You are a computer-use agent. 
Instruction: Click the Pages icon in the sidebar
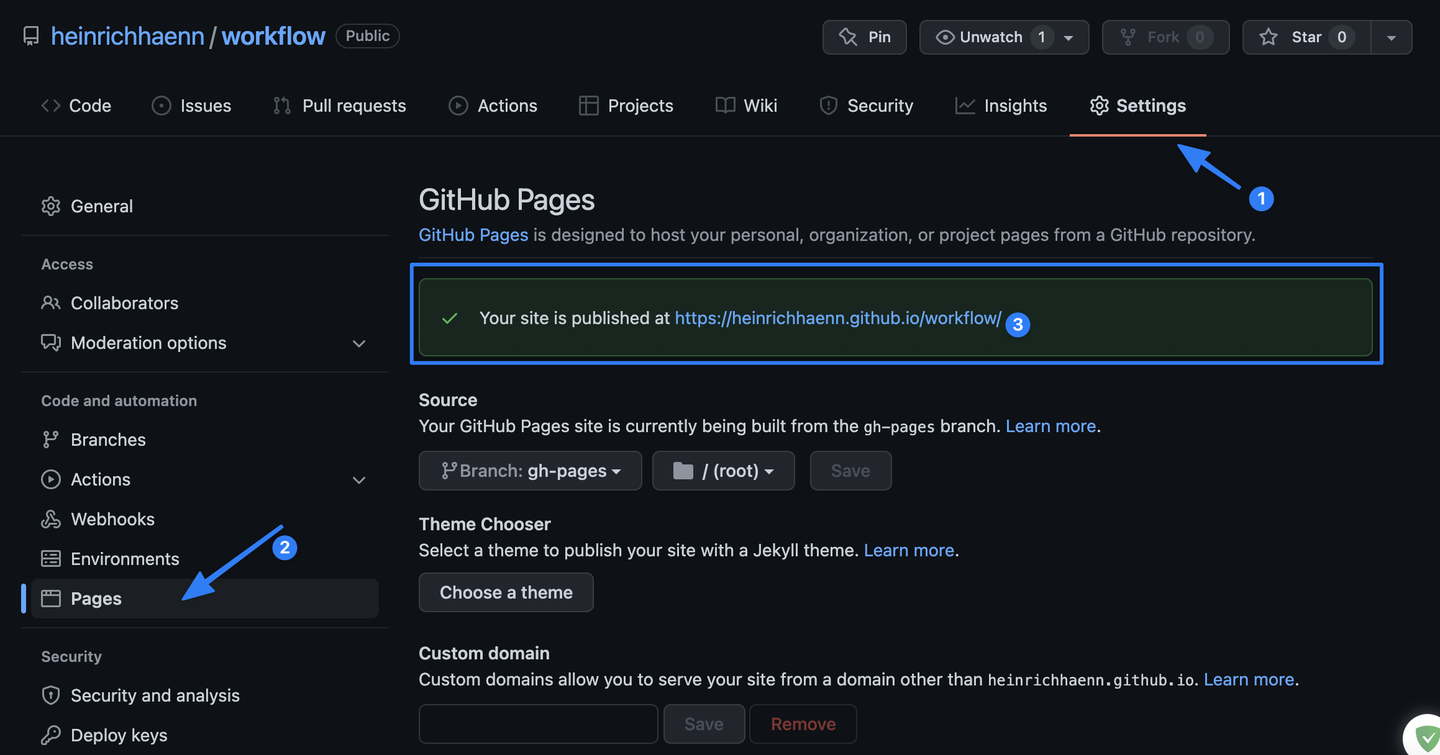pyautogui.click(x=51, y=598)
